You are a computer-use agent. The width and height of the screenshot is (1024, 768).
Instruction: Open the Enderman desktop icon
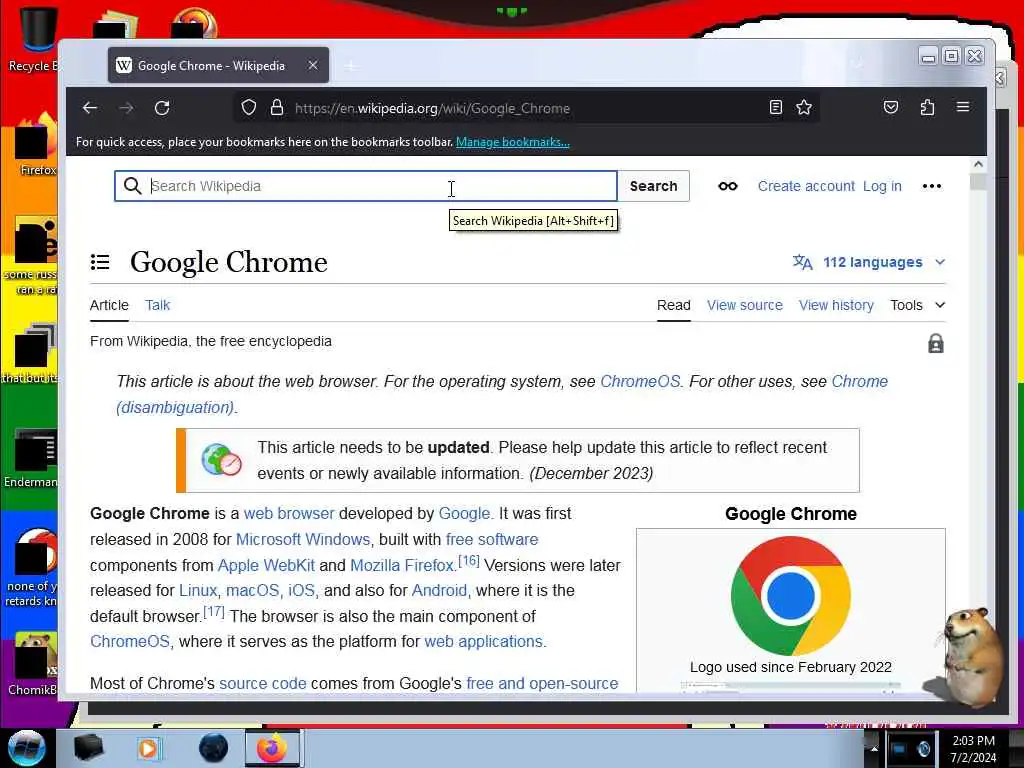pos(31,458)
